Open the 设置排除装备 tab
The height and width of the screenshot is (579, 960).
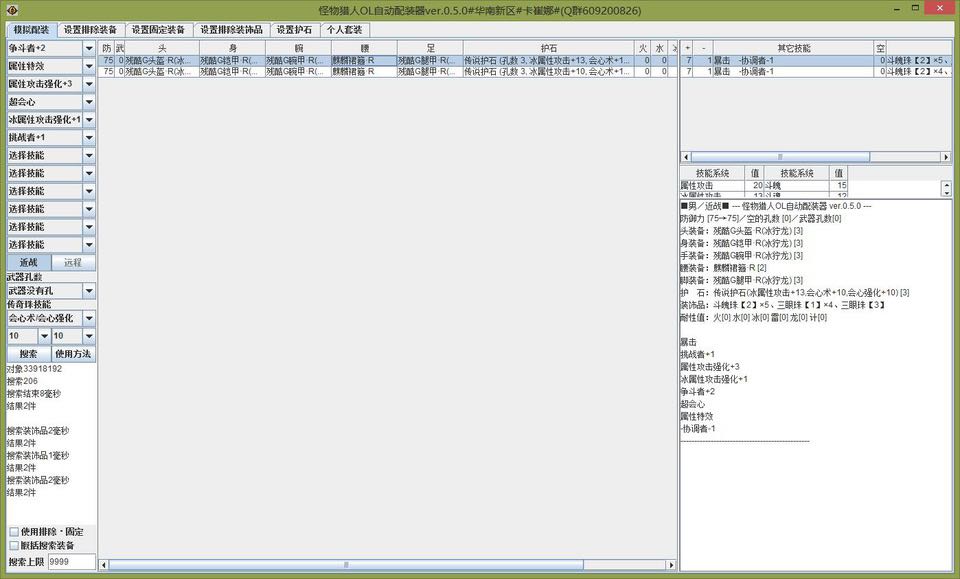[91, 29]
